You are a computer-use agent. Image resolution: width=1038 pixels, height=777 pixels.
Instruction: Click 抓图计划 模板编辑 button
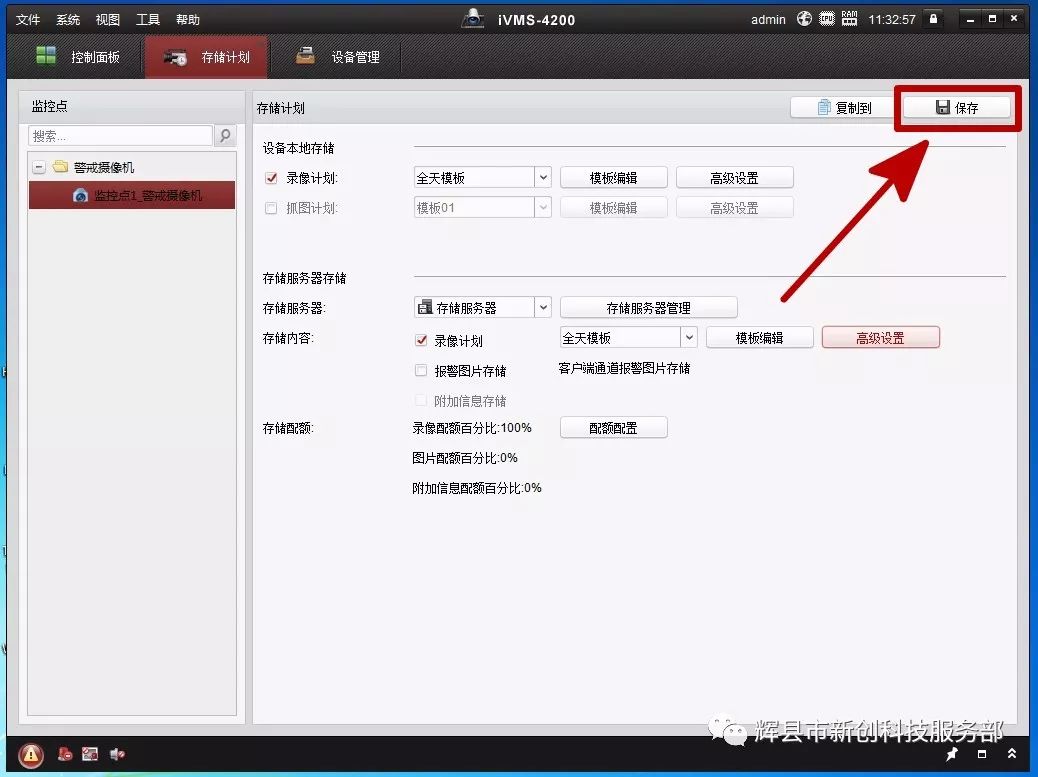pyautogui.click(x=614, y=208)
